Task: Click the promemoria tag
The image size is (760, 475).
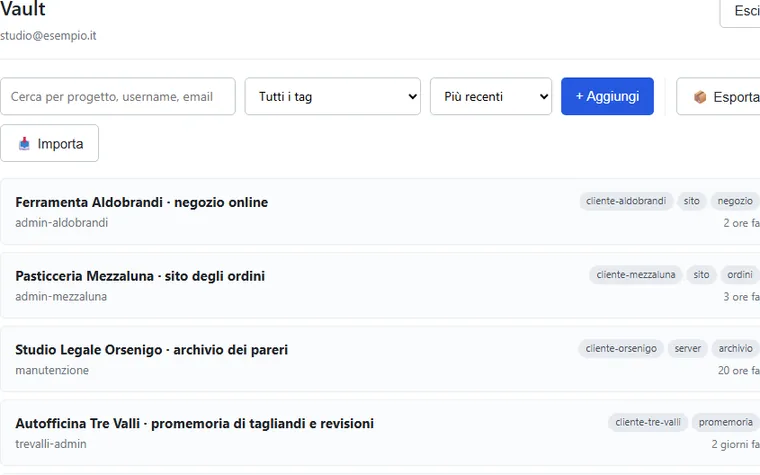Action: 725,422
